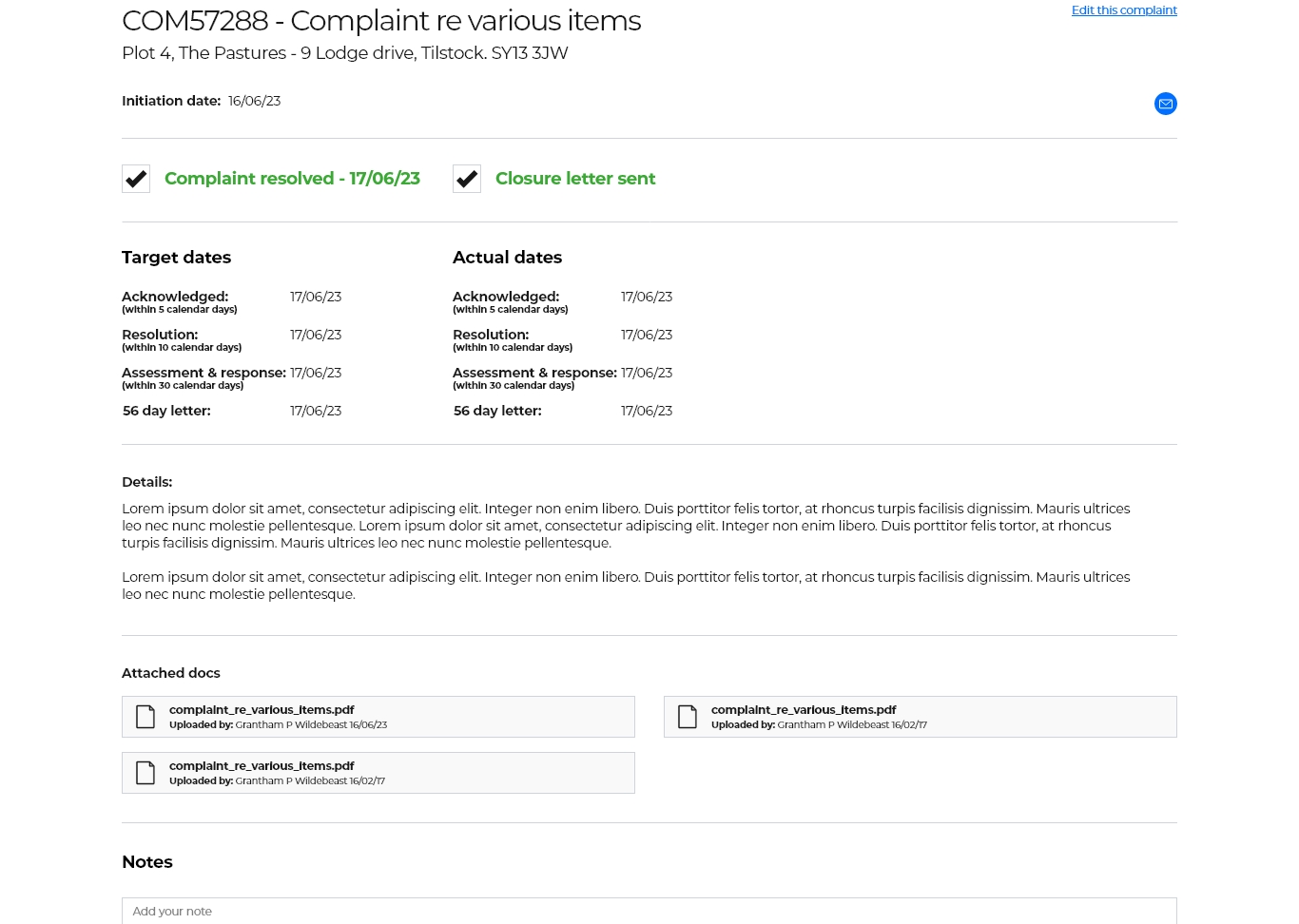Open complaint_re_various_items.pdf uploaded 16/06/23
This screenshot has height=924, width=1299.
click(262, 709)
